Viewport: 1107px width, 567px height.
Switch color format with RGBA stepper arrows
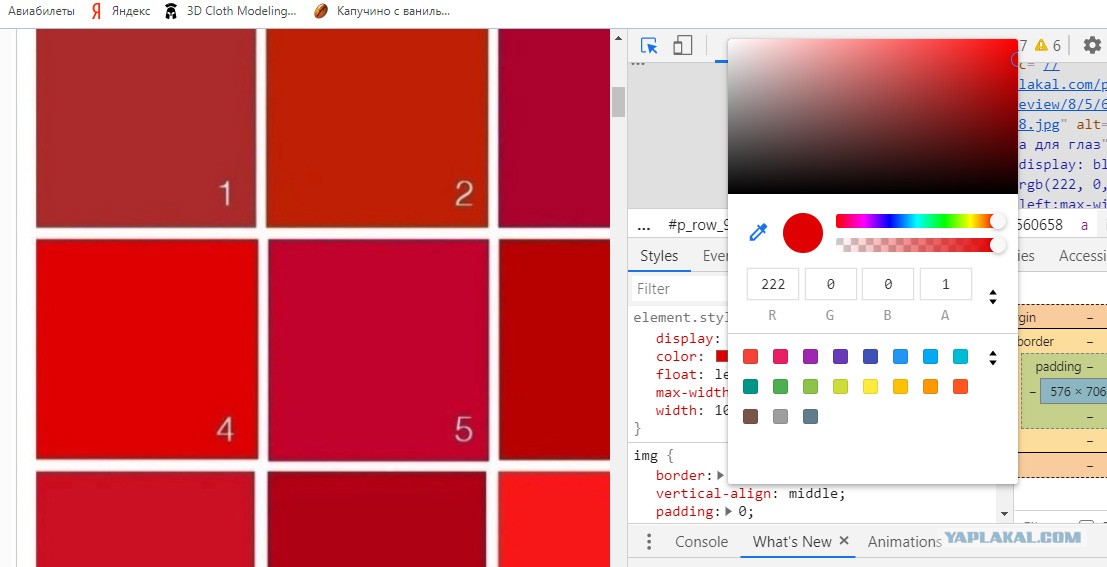click(993, 297)
